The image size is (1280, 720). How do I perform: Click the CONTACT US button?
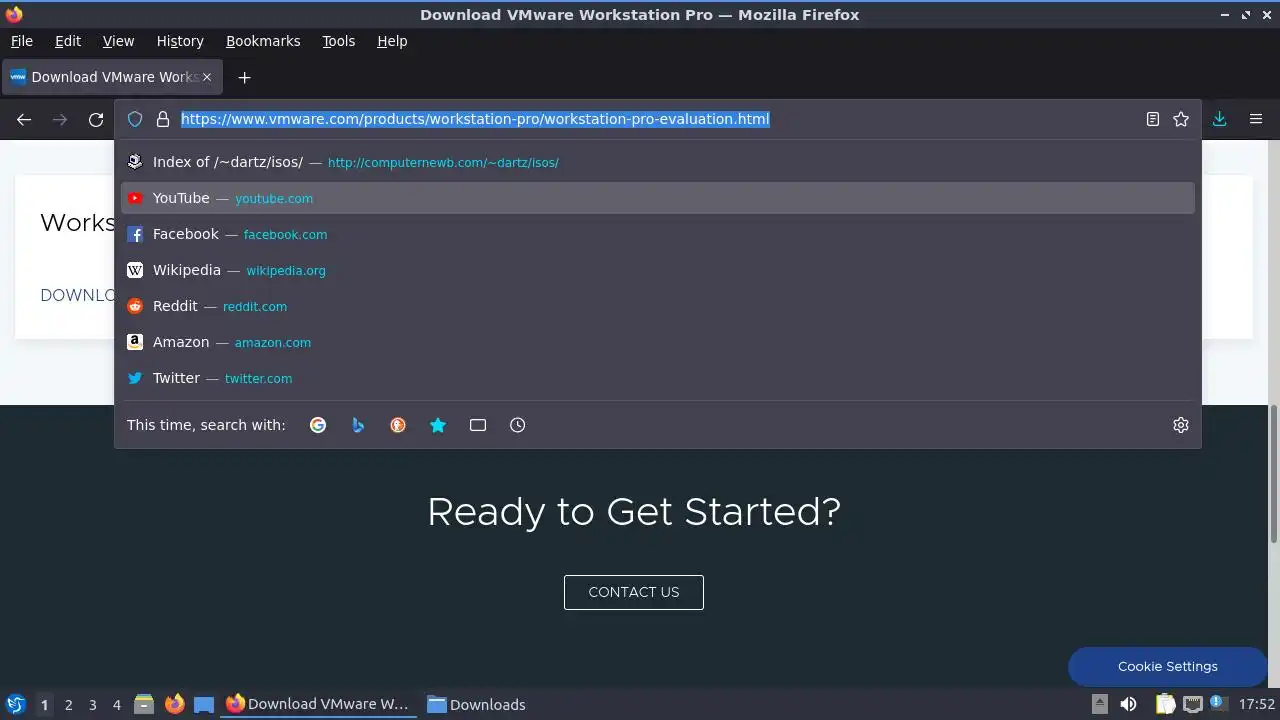coord(634,592)
